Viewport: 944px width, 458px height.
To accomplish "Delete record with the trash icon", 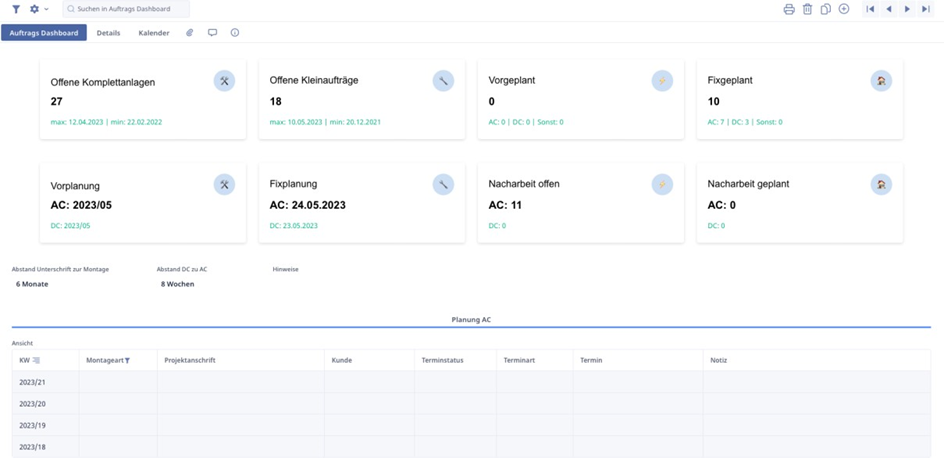I will click(x=807, y=9).
